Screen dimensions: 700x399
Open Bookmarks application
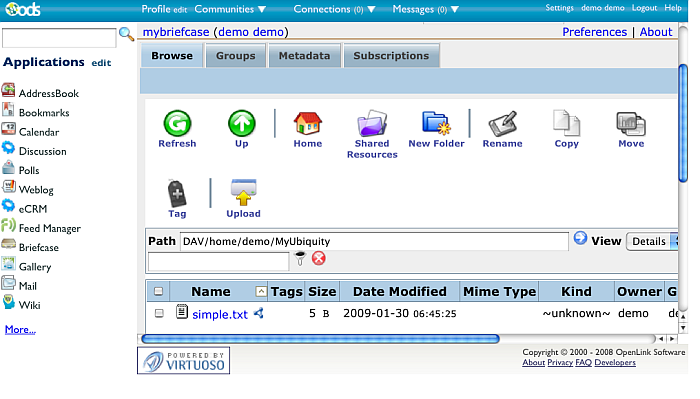coord(44,112)
